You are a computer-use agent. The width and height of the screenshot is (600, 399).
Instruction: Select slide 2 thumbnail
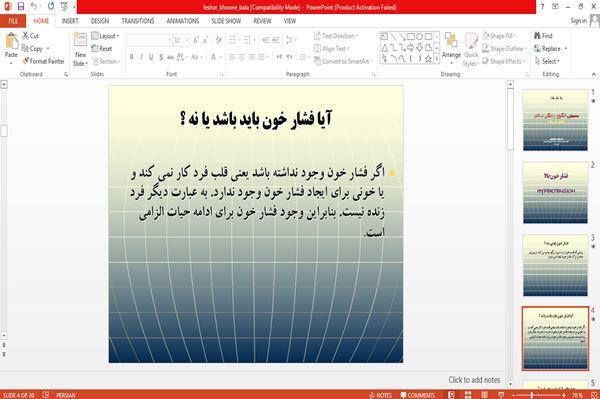click(555, 193)
